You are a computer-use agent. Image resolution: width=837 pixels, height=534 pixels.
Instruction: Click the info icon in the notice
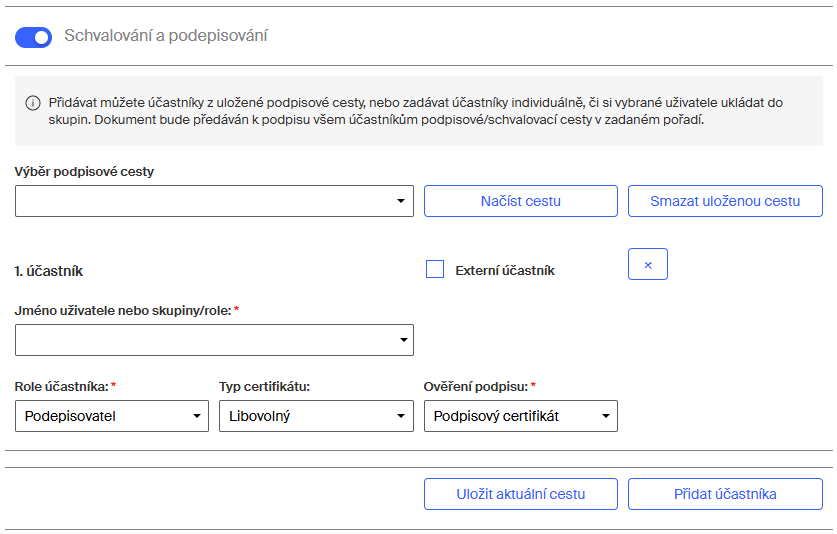coord(33,103)
